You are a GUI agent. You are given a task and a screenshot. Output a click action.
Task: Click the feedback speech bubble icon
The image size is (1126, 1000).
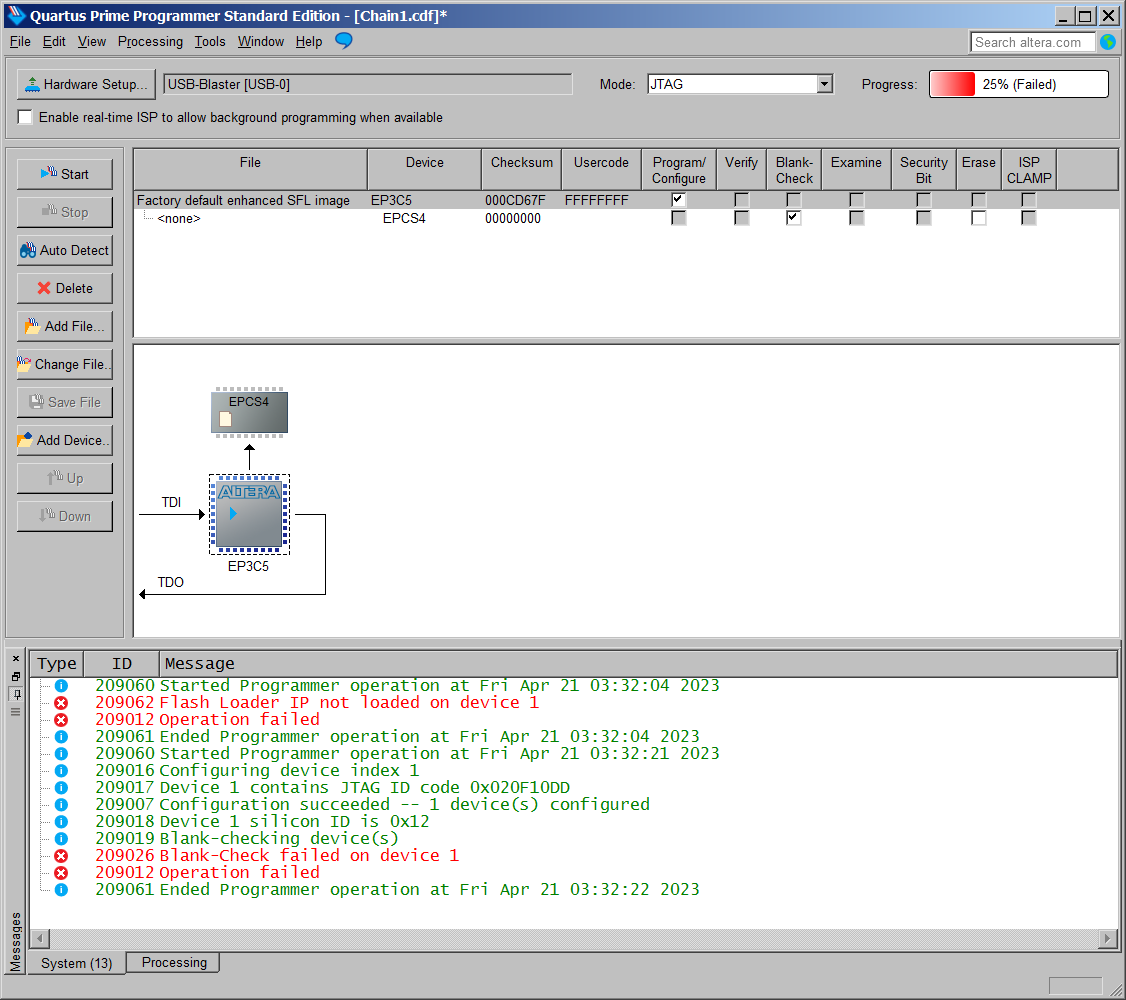coord(344,41)
